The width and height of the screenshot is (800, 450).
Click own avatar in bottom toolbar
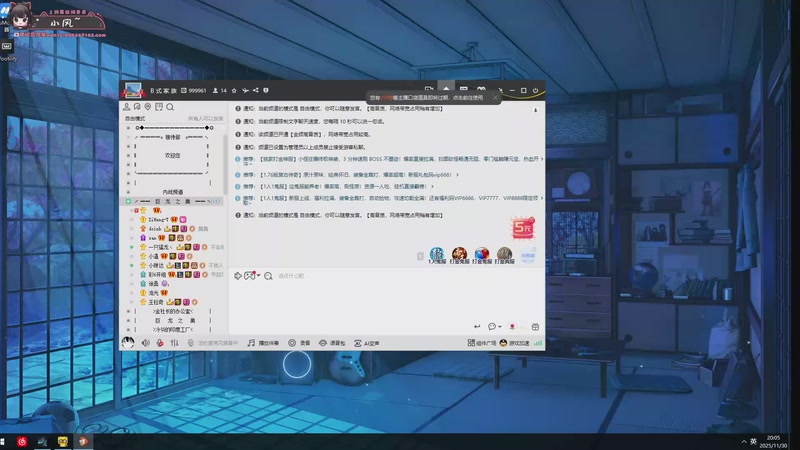pyautogui.click(x=128, y=342)
